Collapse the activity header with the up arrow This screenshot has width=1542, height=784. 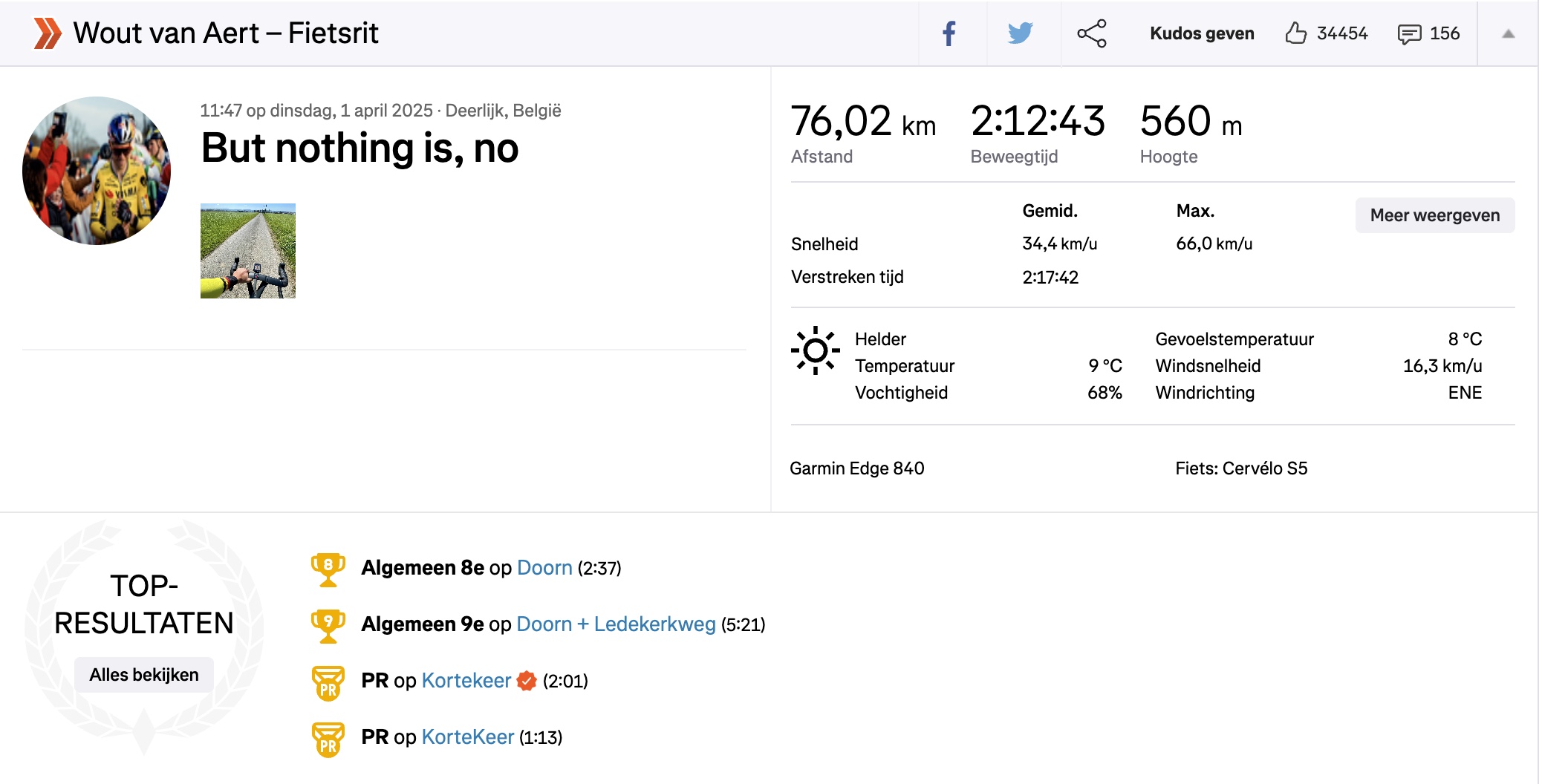coord(1508,33)
